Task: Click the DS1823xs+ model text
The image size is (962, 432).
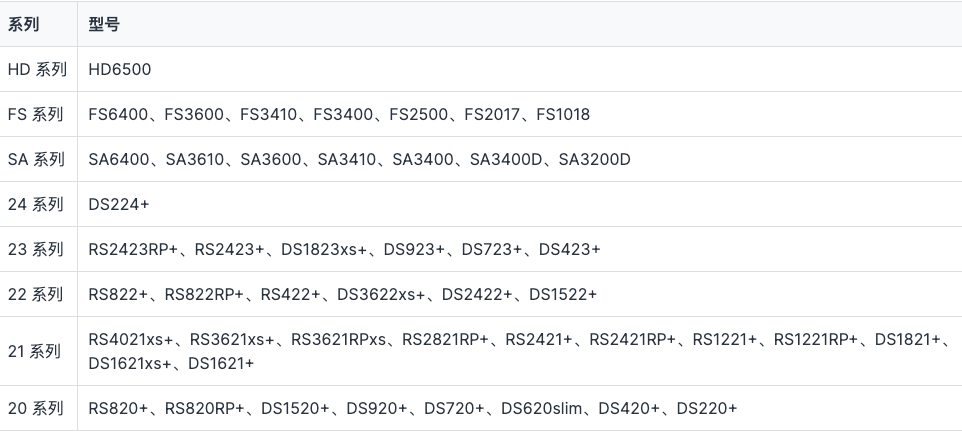Action: [324, 249]
